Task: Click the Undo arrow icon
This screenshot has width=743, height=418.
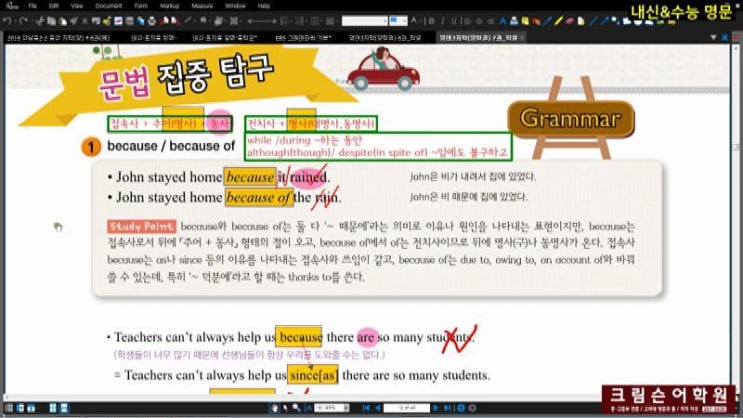Action: 7,21
